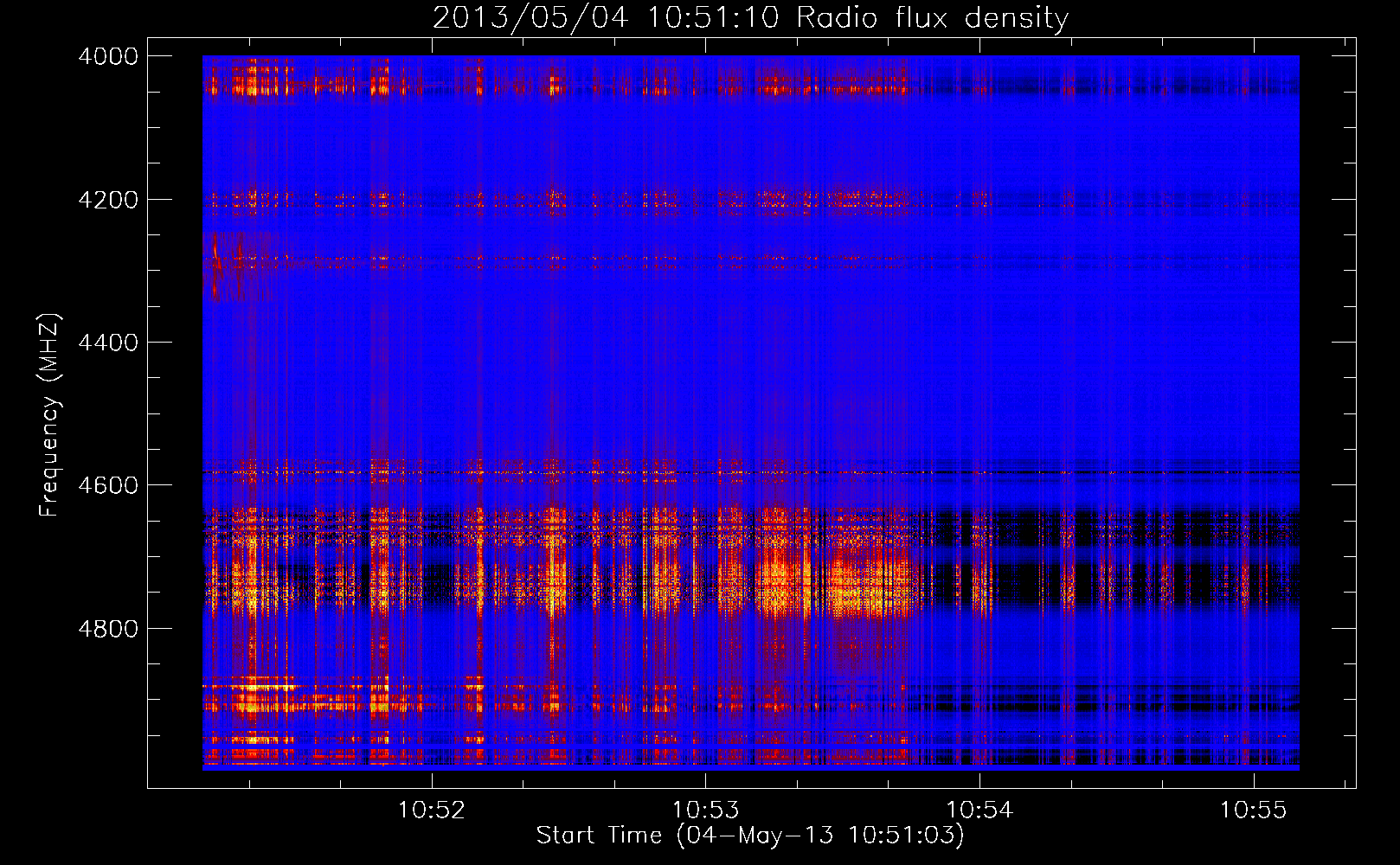Screen dimensions: 1400x865
Task: Click the plot title "2013/05/04 10:51:10 Radio flux density"
Action: (750, 17)
